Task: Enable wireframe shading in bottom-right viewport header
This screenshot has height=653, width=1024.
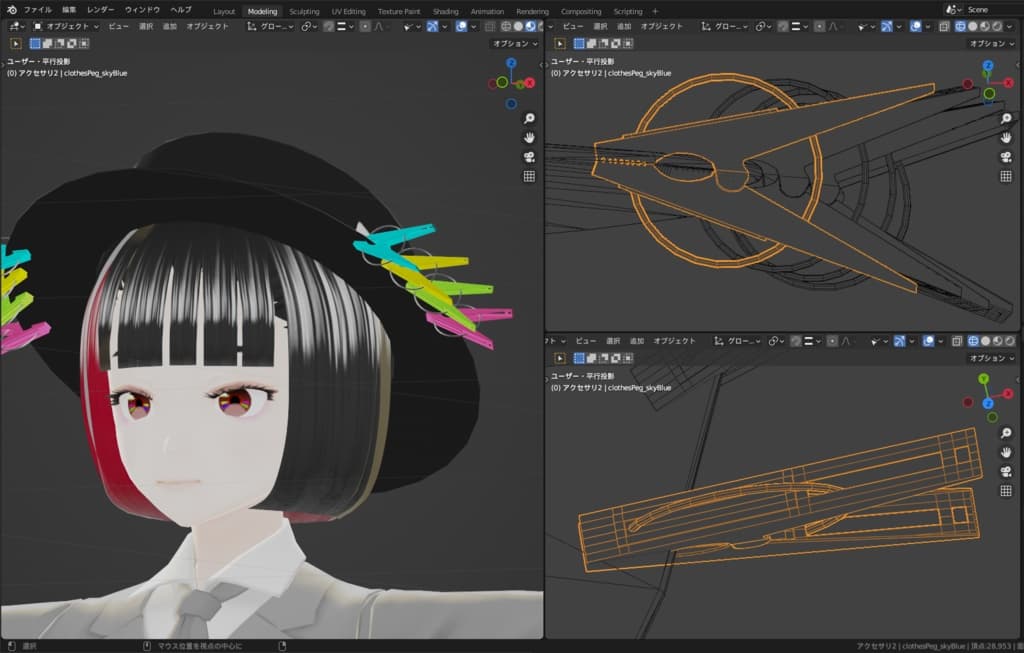Action: coord(973,341)
